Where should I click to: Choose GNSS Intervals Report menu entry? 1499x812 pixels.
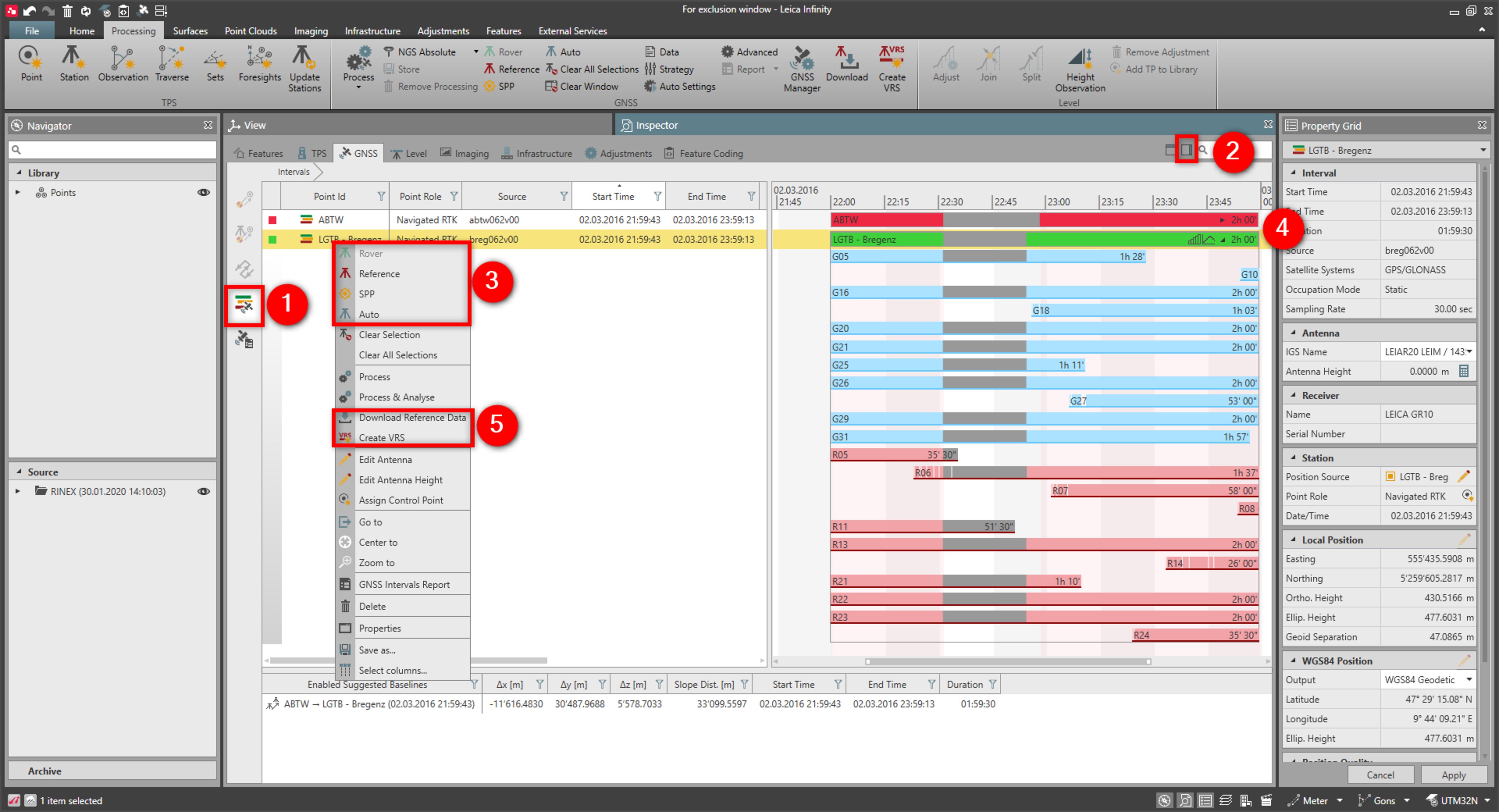(x=403, y=584)
